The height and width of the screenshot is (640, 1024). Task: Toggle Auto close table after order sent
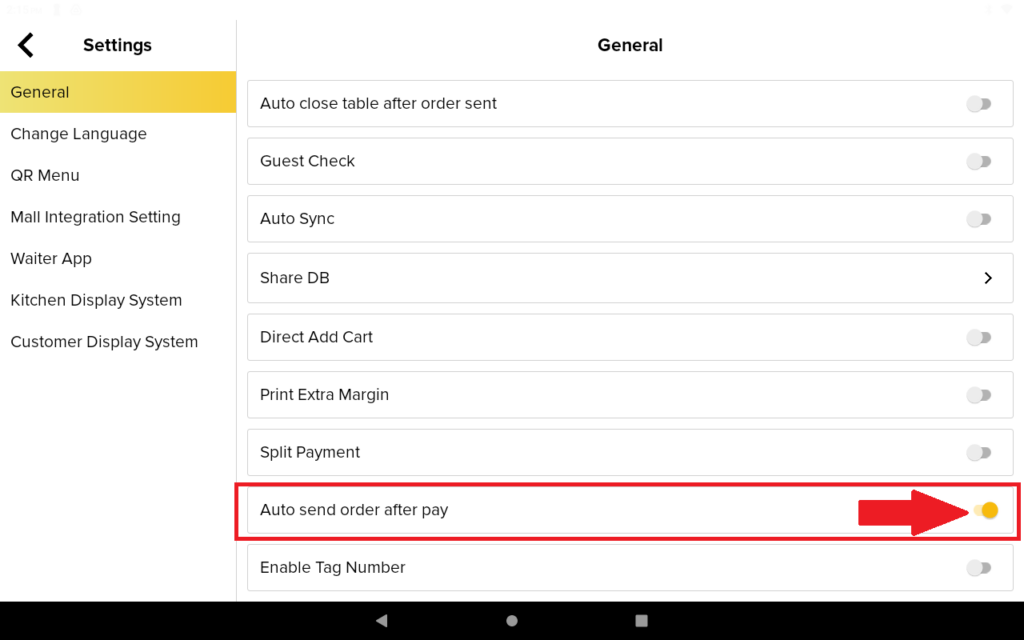[979, 104]
